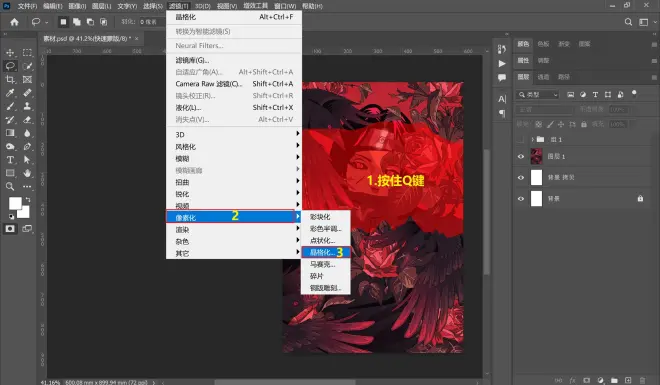Open the Actions play icon in dock
Viewport: 660px width, 385px height.
pyautogui.click(x=502, y=64)
